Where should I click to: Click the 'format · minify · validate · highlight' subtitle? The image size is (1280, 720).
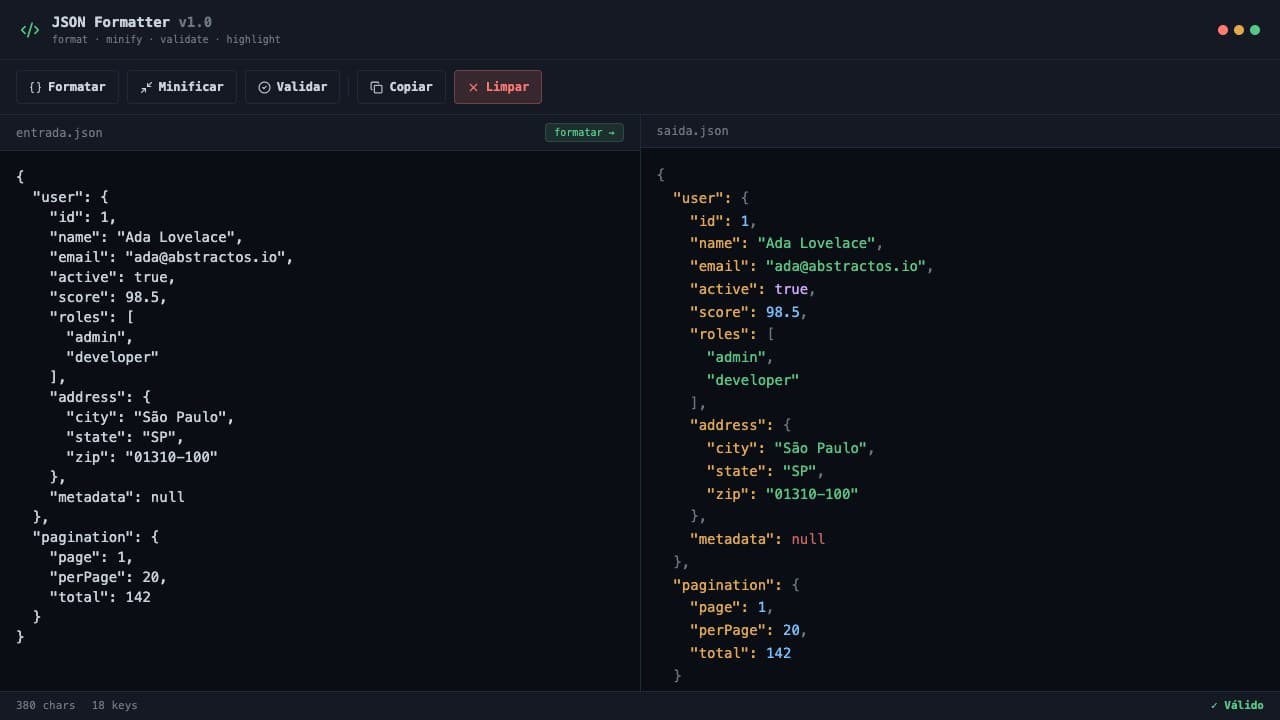[x=166, y=40]
